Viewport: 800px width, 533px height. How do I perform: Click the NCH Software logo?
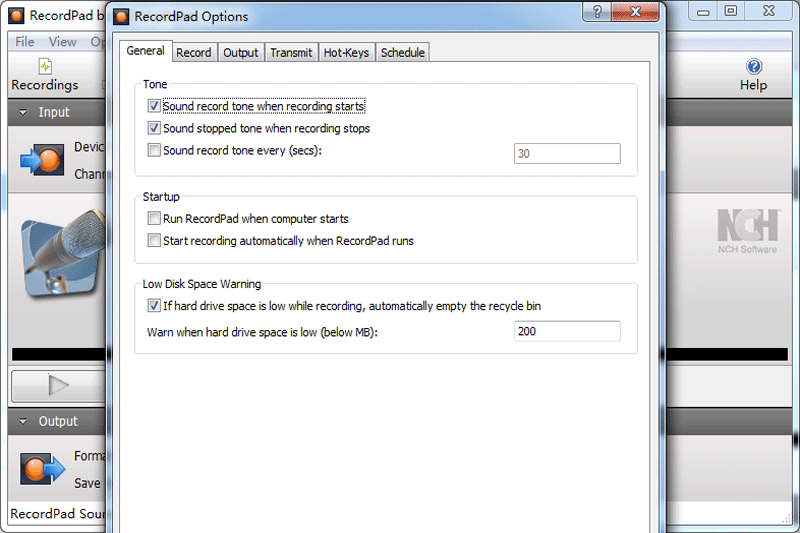click(748, 231)
